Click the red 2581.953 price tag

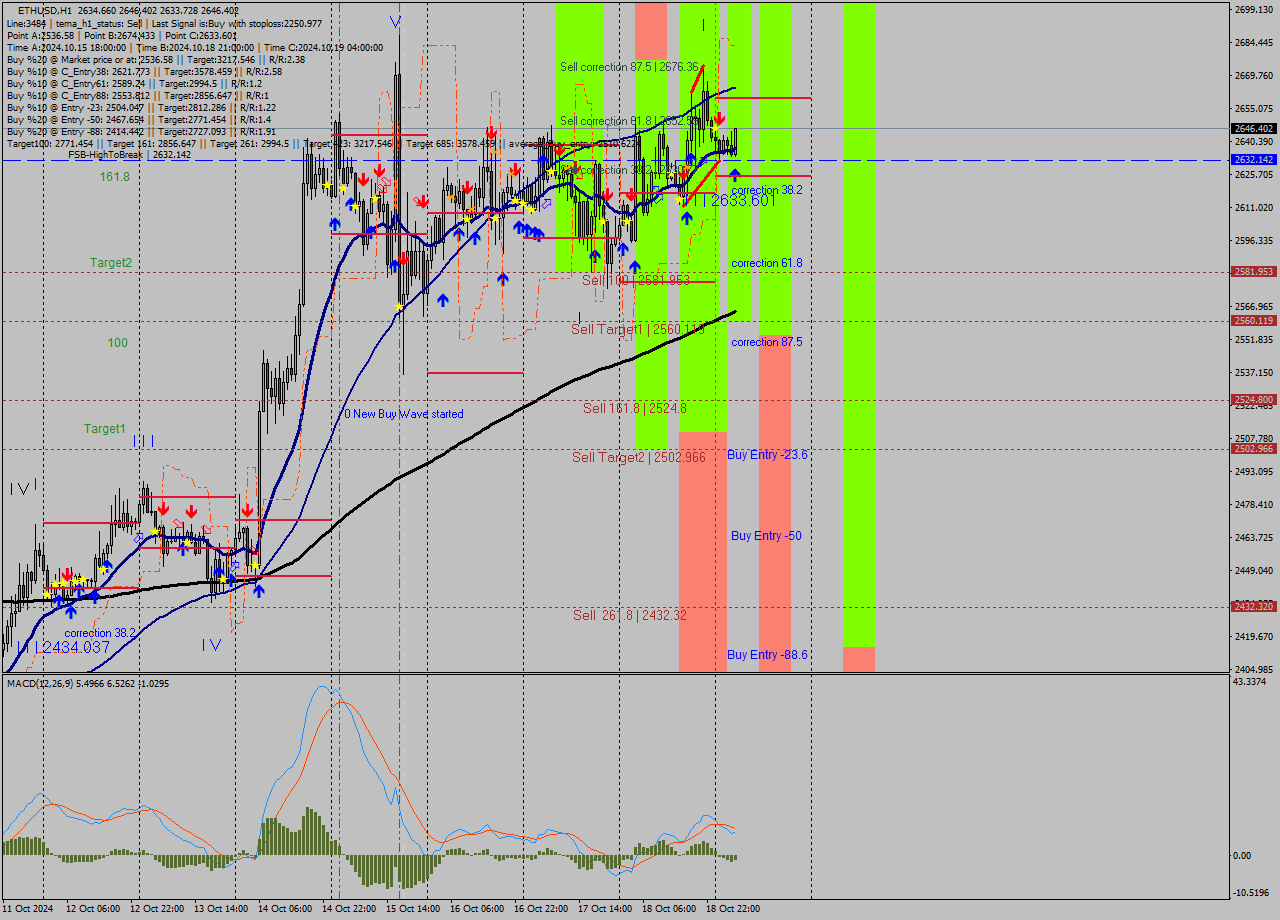coord(1253,272)
